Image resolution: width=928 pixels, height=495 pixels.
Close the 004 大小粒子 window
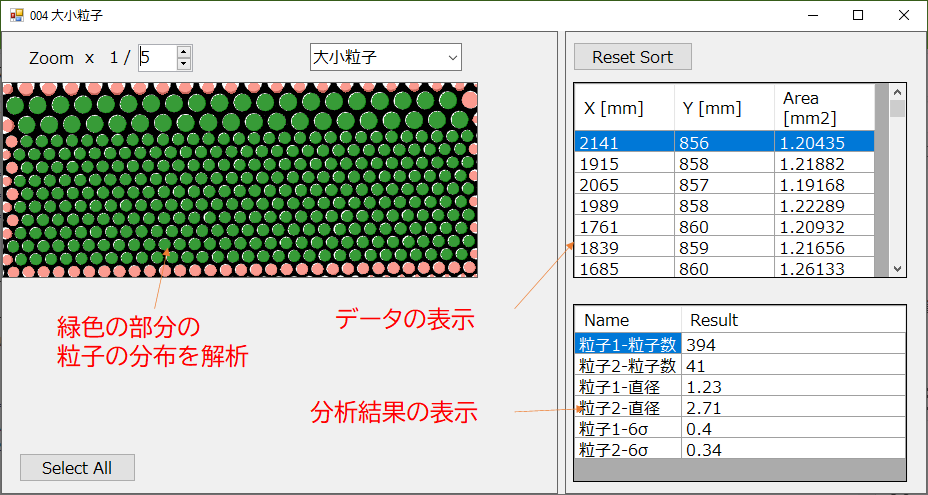pos(904,15)
